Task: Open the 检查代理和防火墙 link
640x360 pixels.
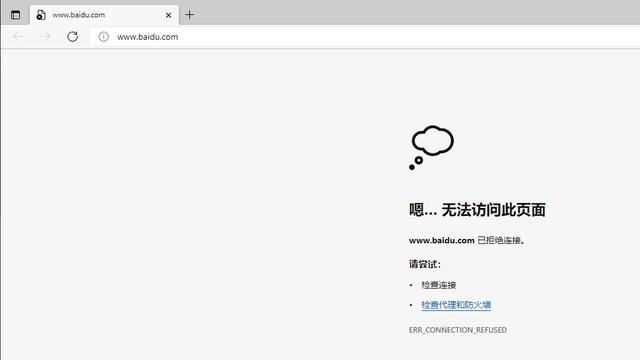Action: click(x=456, y=305)
